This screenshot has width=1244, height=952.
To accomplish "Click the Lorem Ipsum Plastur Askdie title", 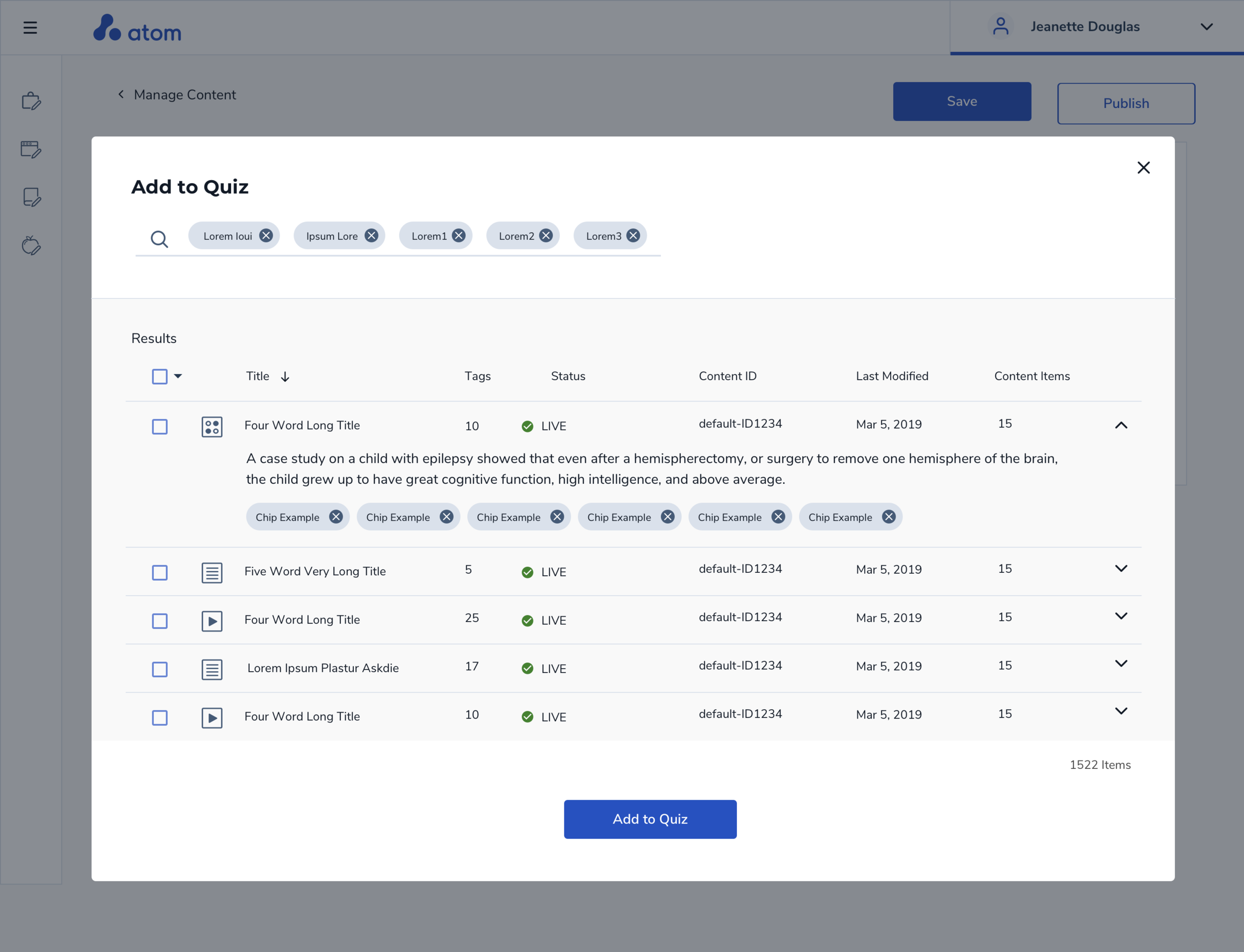I will click(323, 668).
